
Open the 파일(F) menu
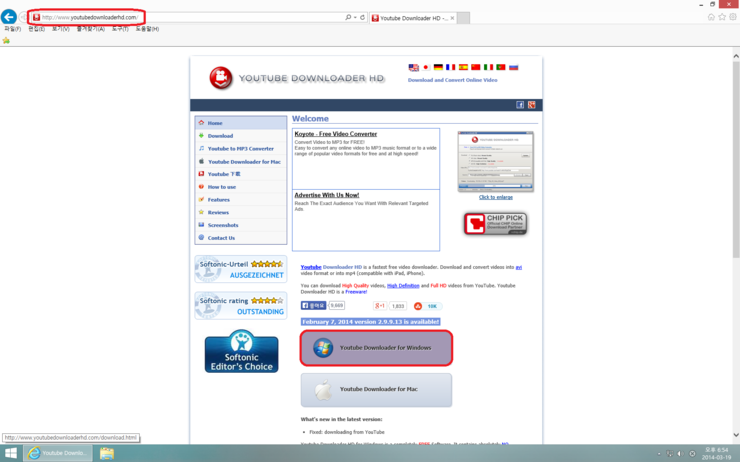click(x=12, y=29)
